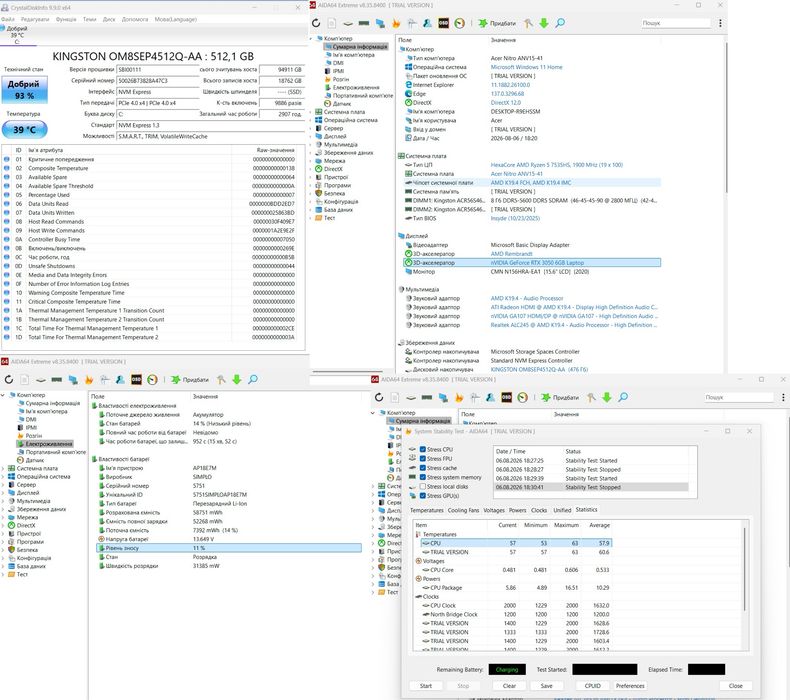Toggle OSD panel icon in summary AIDA64 toolbar

click(443, 23)
